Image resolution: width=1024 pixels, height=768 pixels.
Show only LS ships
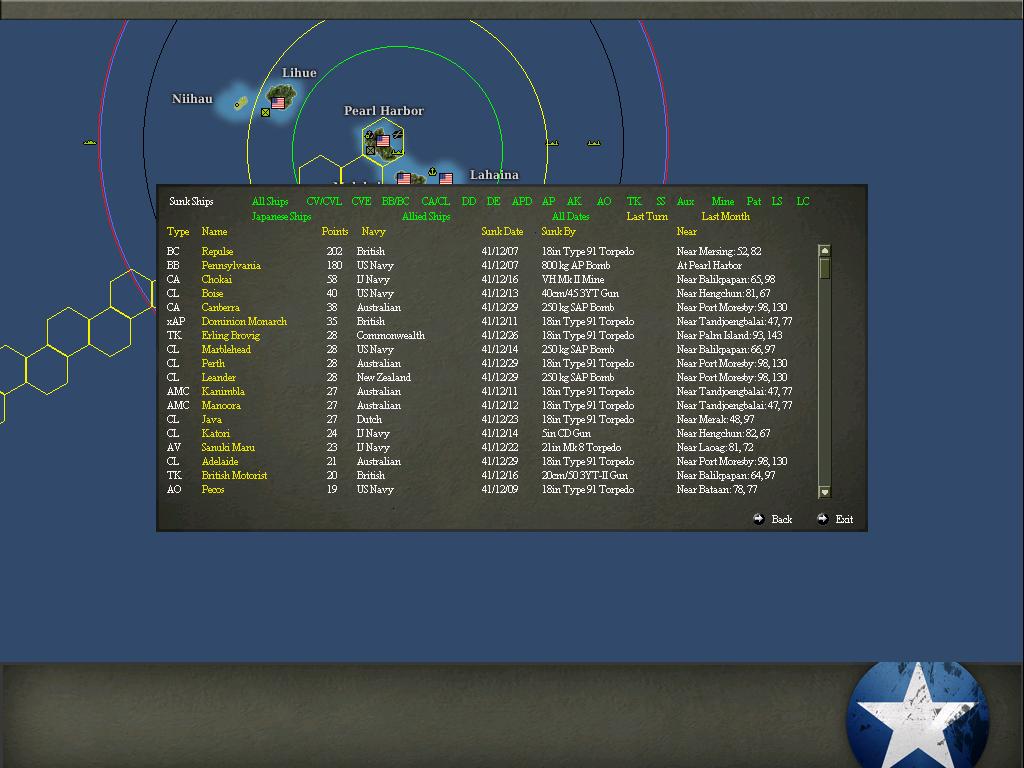point(776,201)
